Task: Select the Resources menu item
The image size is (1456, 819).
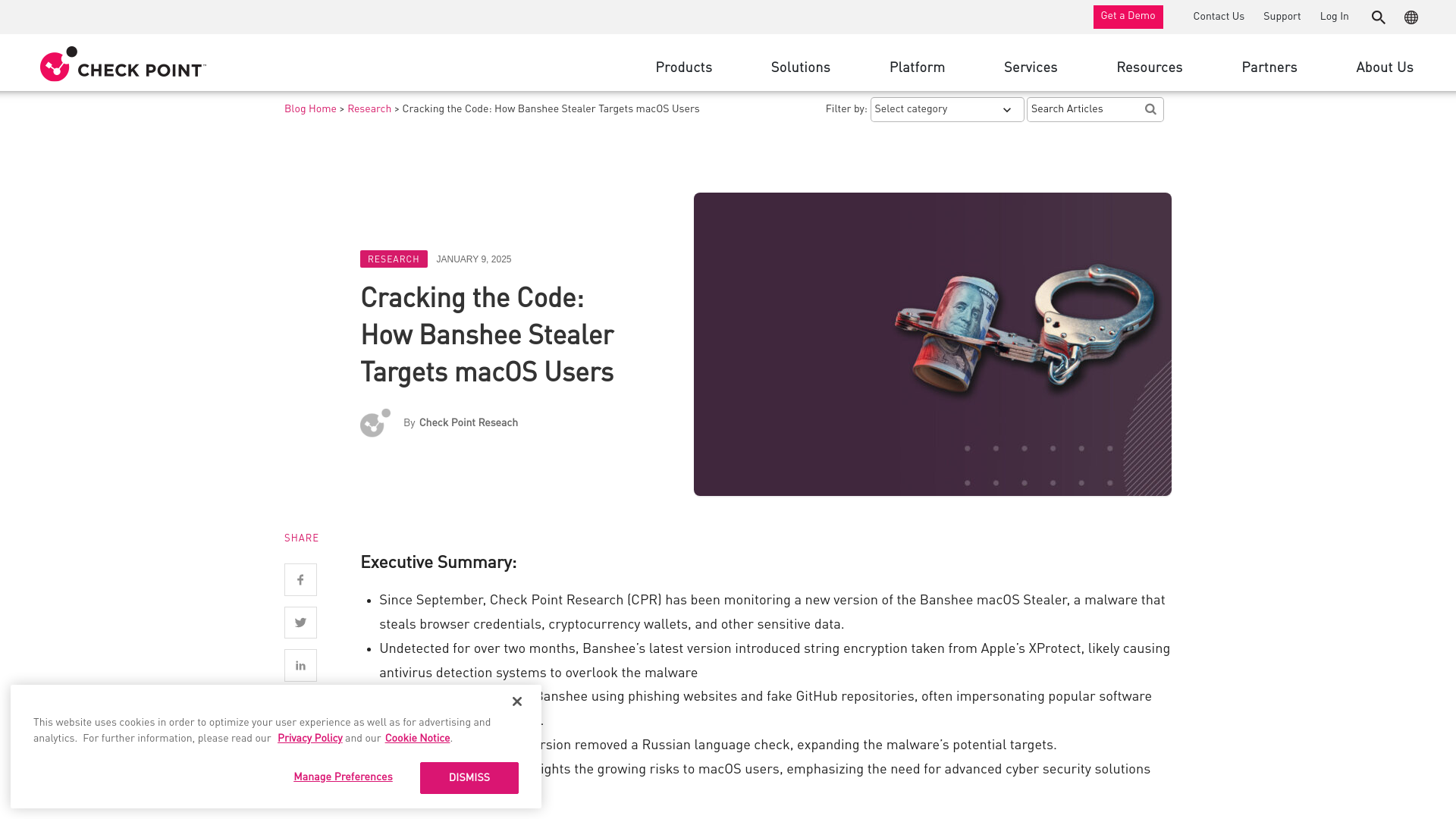Action: 1149,68
